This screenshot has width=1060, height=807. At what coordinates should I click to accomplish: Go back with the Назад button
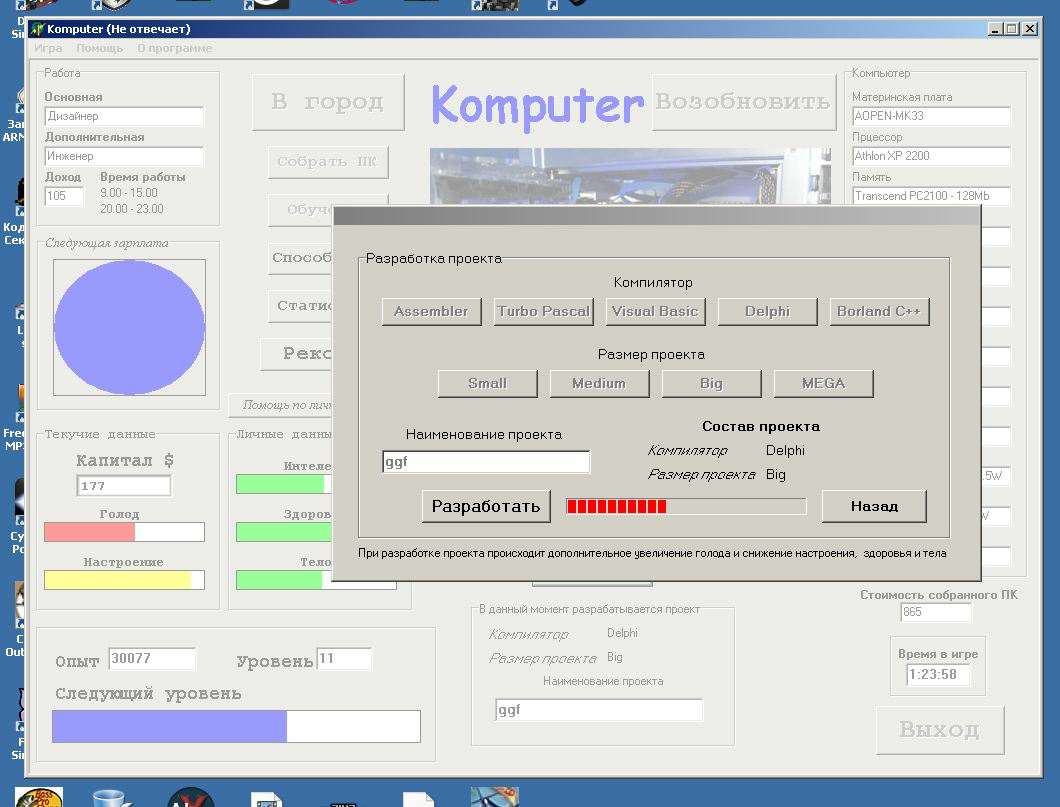[x=874, y=506]
